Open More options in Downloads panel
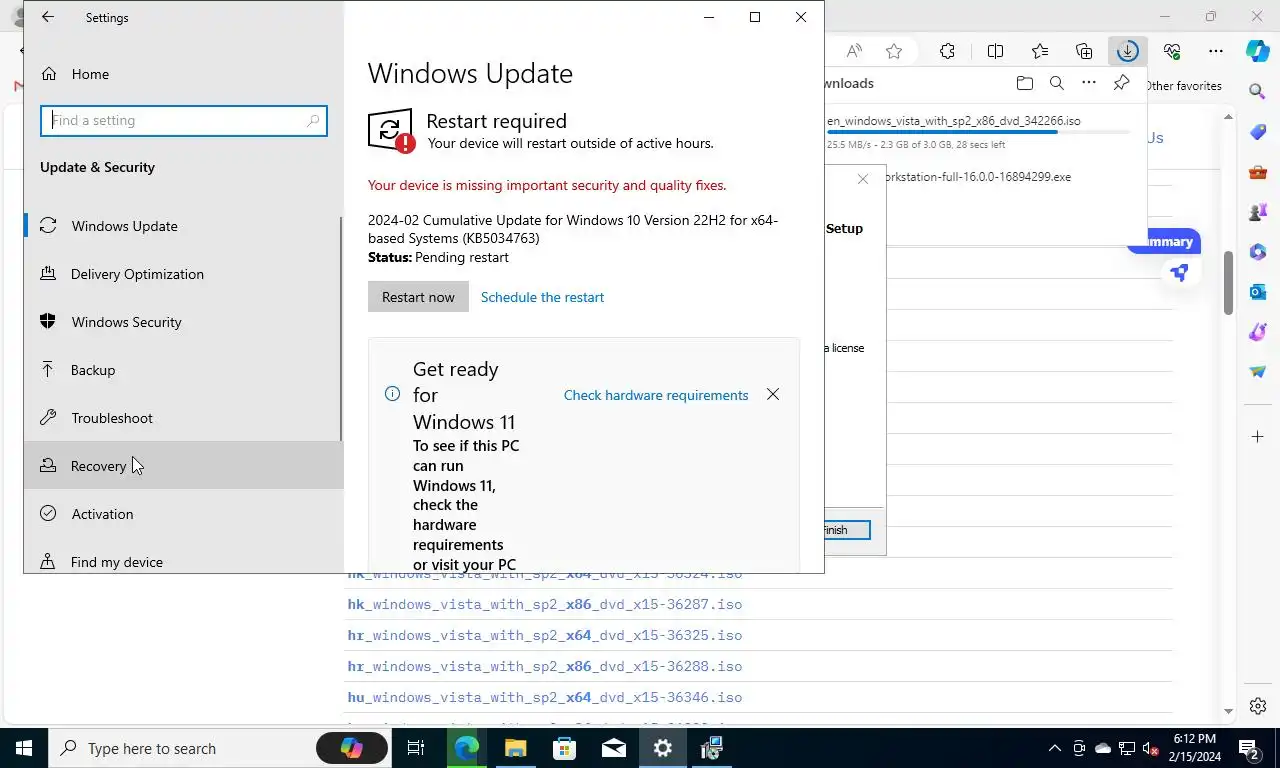The height and width of the screenshot is (768, 1280). [x=1089, y=83]
